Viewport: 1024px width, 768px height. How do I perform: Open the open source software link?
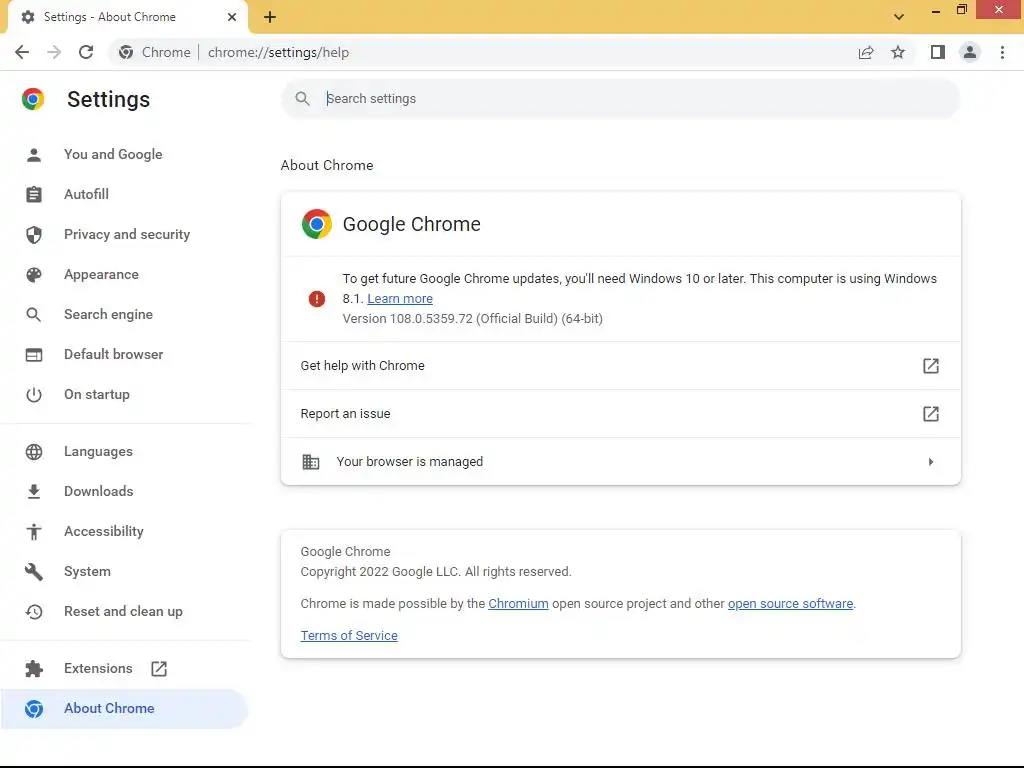pos(790,604)
